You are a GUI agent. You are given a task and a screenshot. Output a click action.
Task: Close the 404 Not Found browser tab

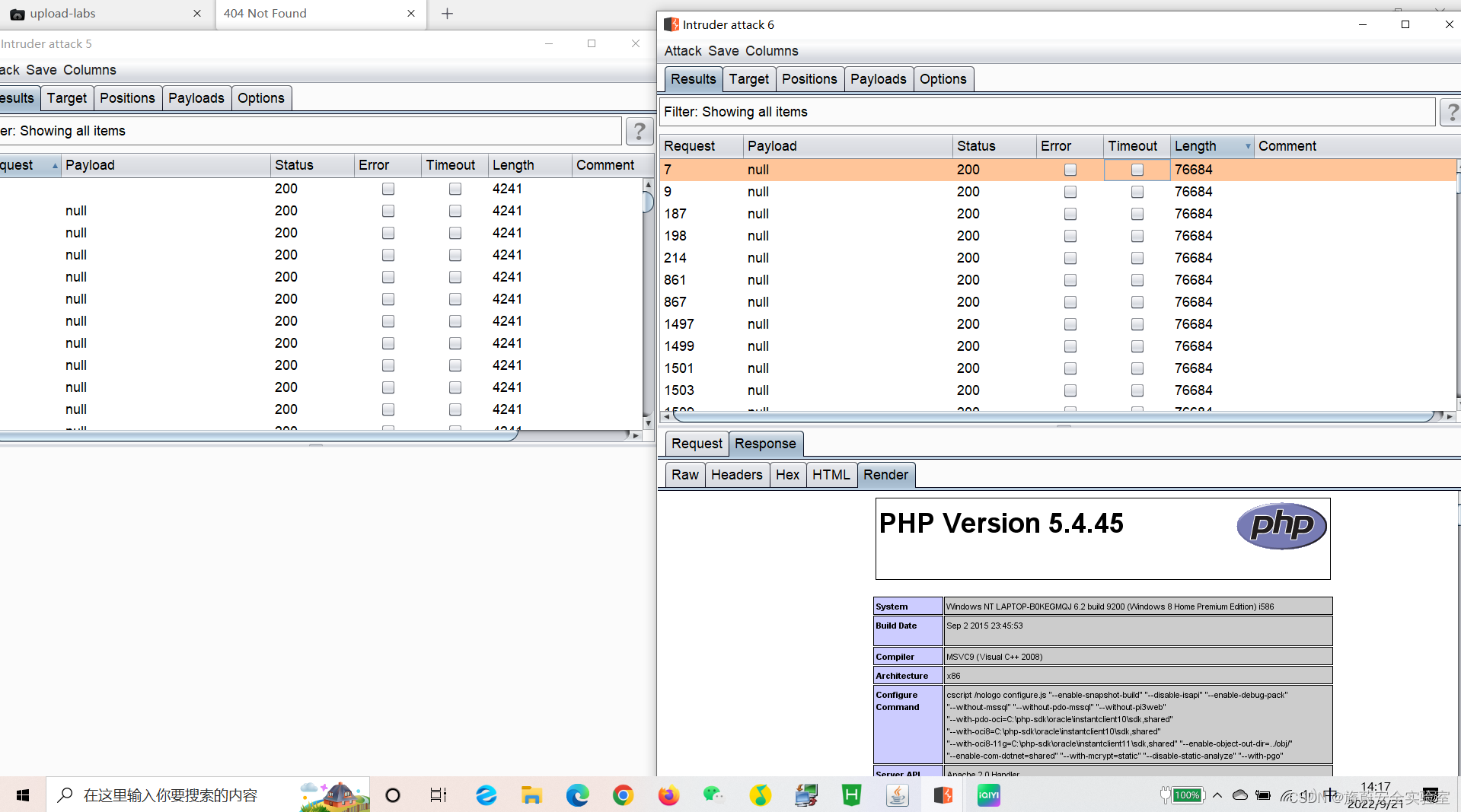[x=411, y=14]
